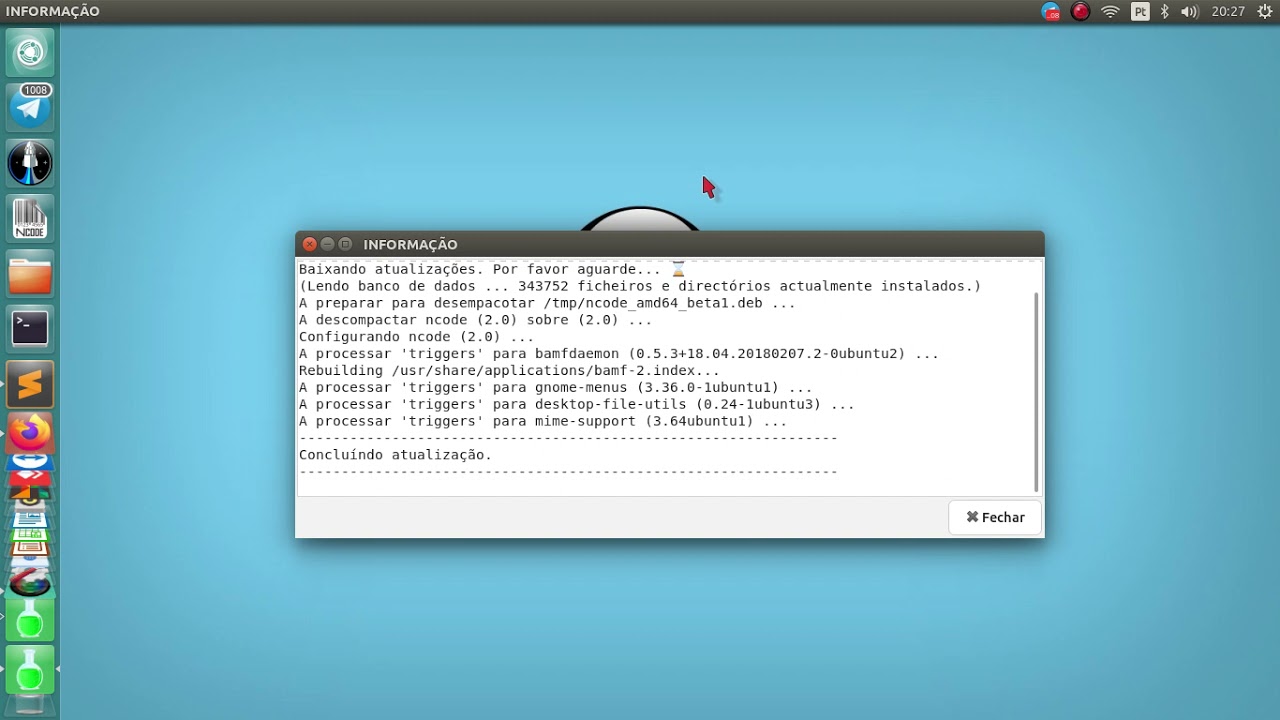Click the line mentioning gnome-menus
Viewport: 1280px width, 720px height.
pos(555,388)
